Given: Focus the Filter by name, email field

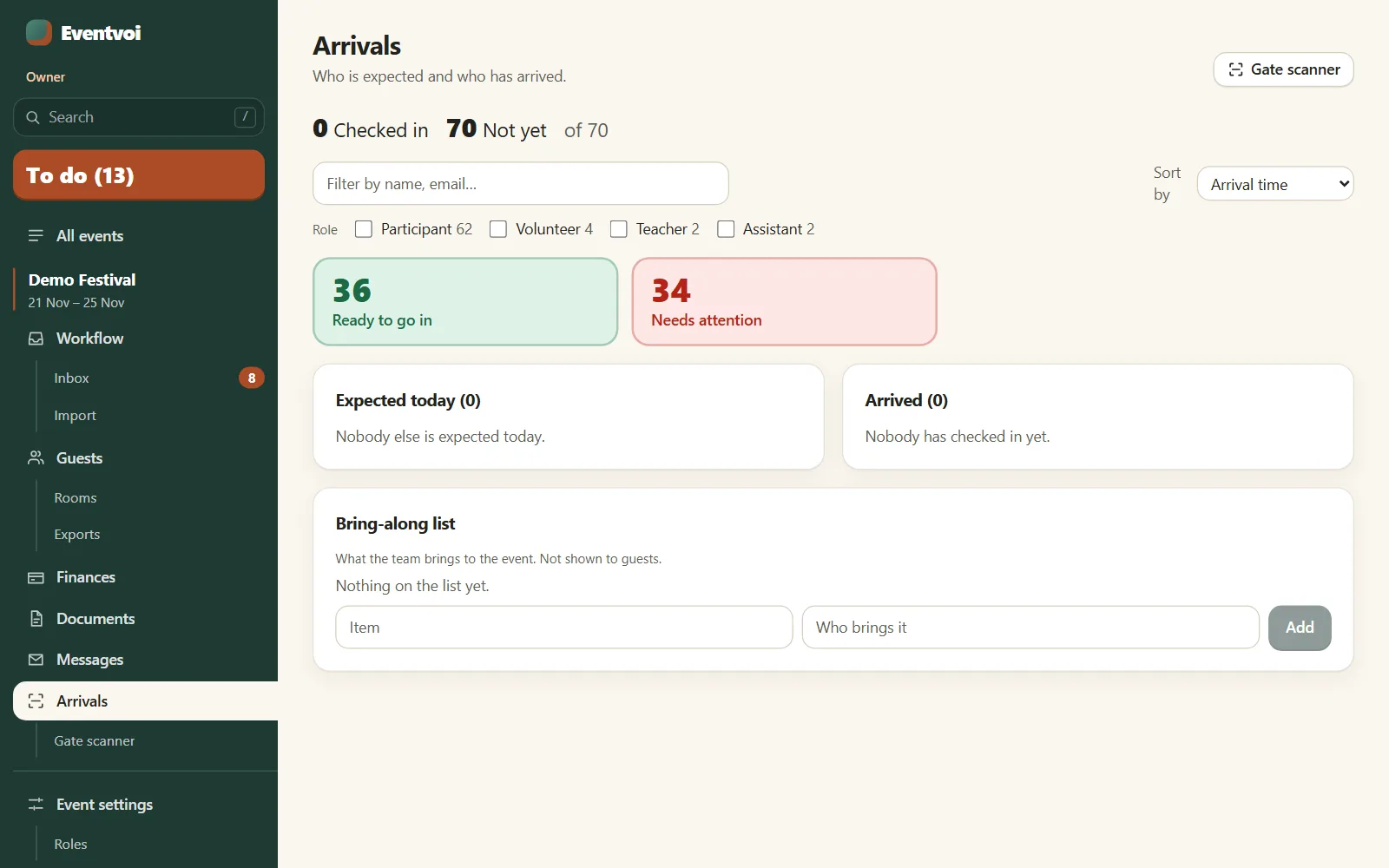Looking at the screenshot, I should click(521, 183).
